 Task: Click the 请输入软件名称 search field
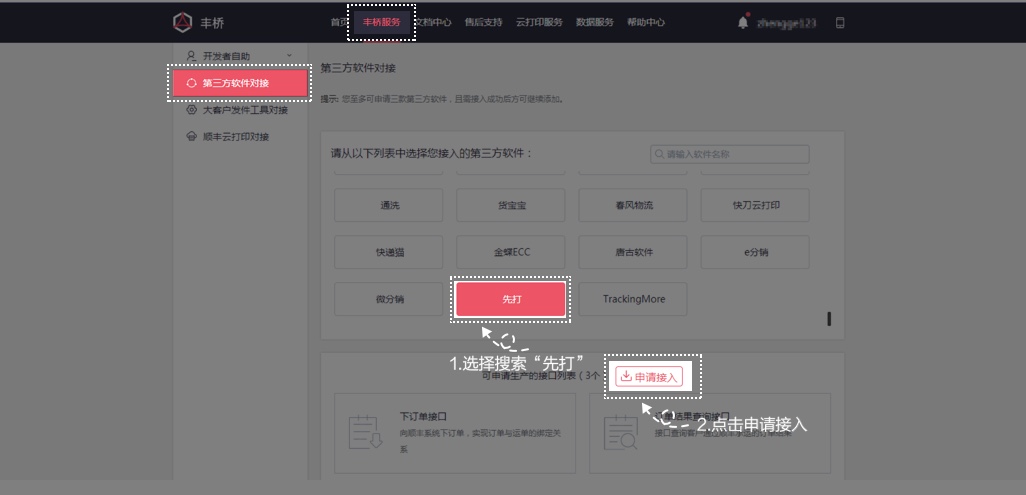coord(730,155)
